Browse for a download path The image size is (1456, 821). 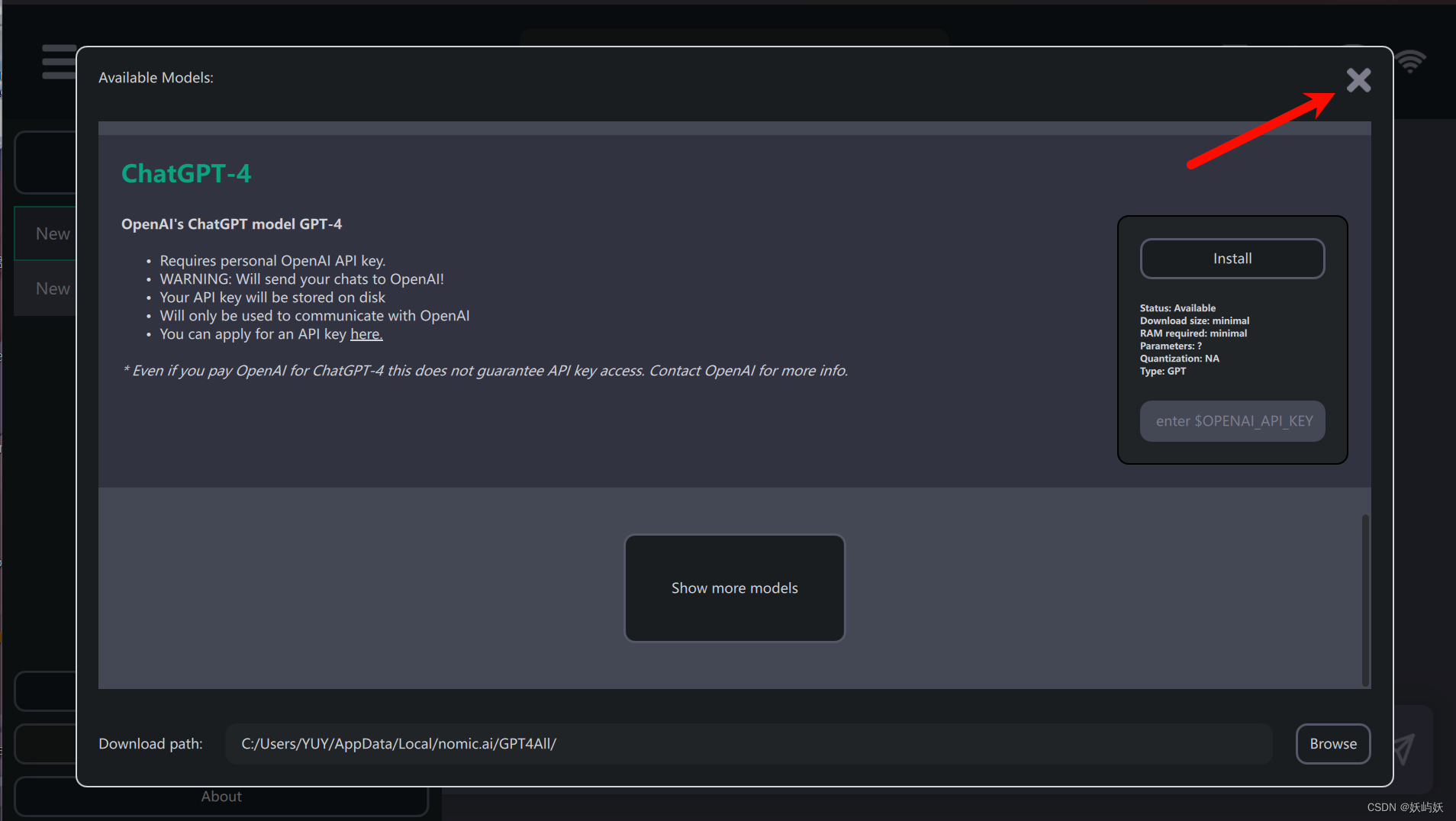tap(1333, 744)
